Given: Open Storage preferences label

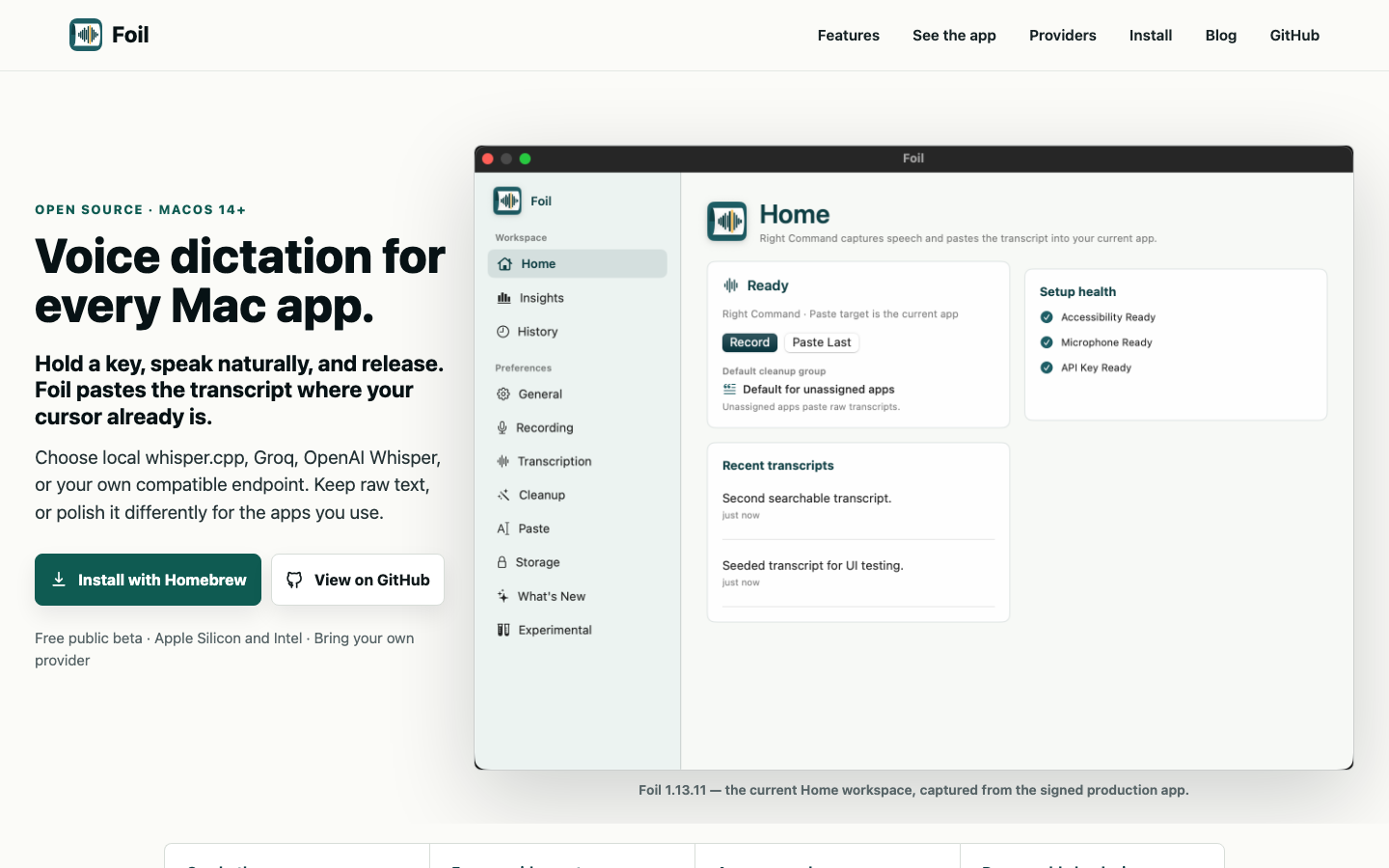Looking at the screenshot, I should tap(537, 562).
